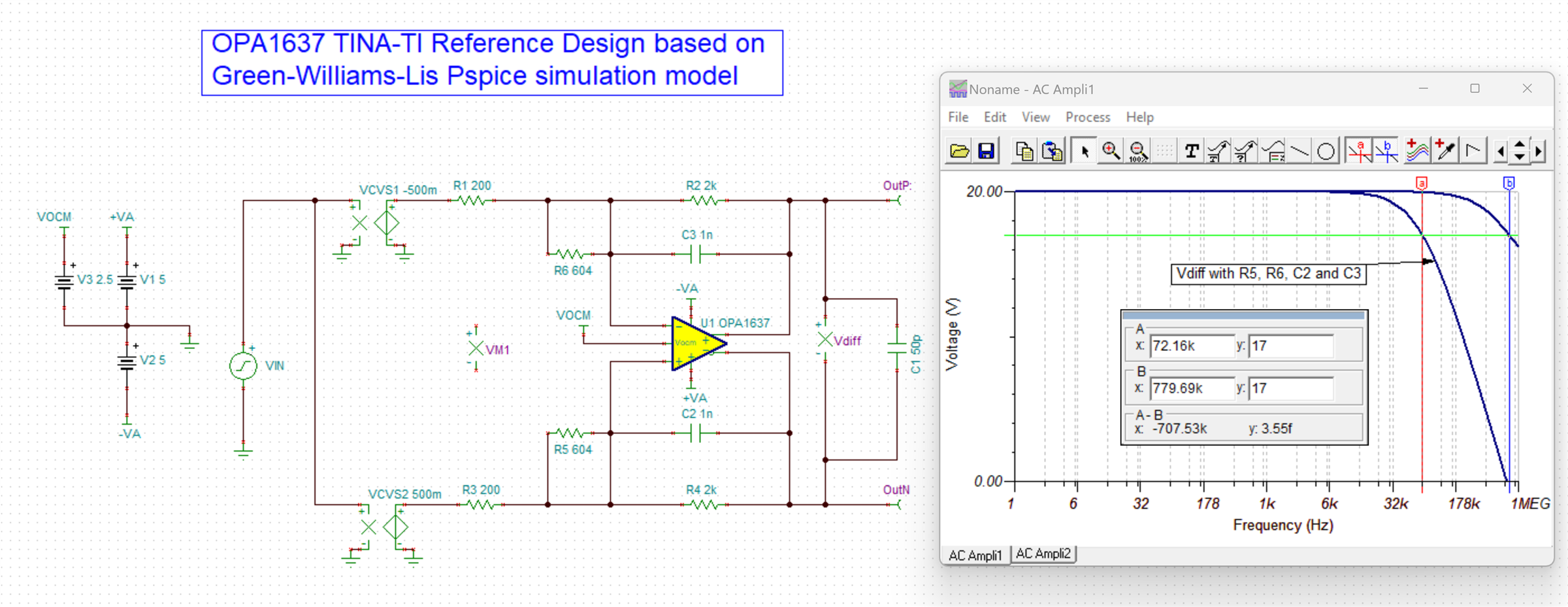Click cursor A y value field

1290,346
